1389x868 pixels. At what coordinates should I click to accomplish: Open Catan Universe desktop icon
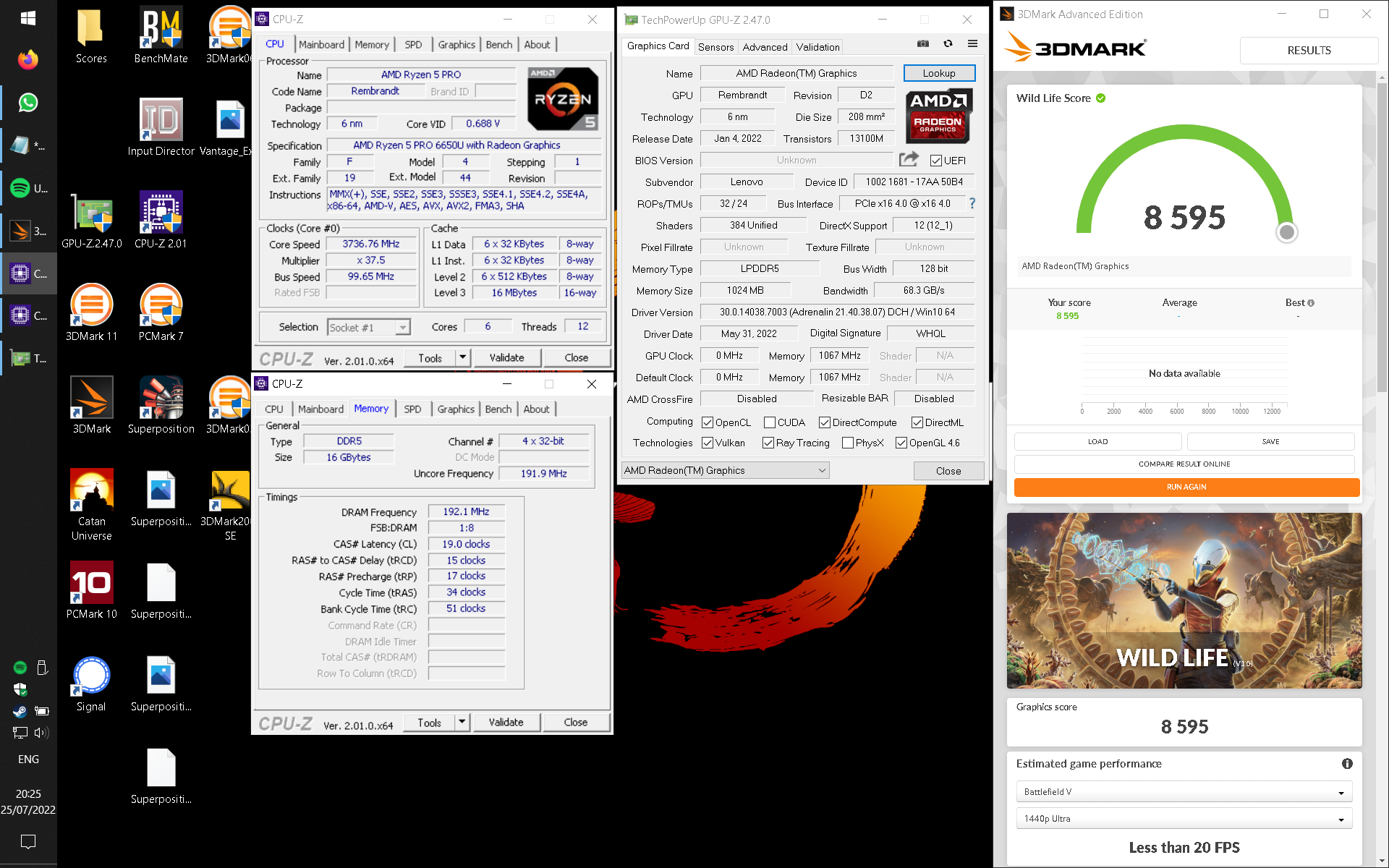tap(91, 504)
